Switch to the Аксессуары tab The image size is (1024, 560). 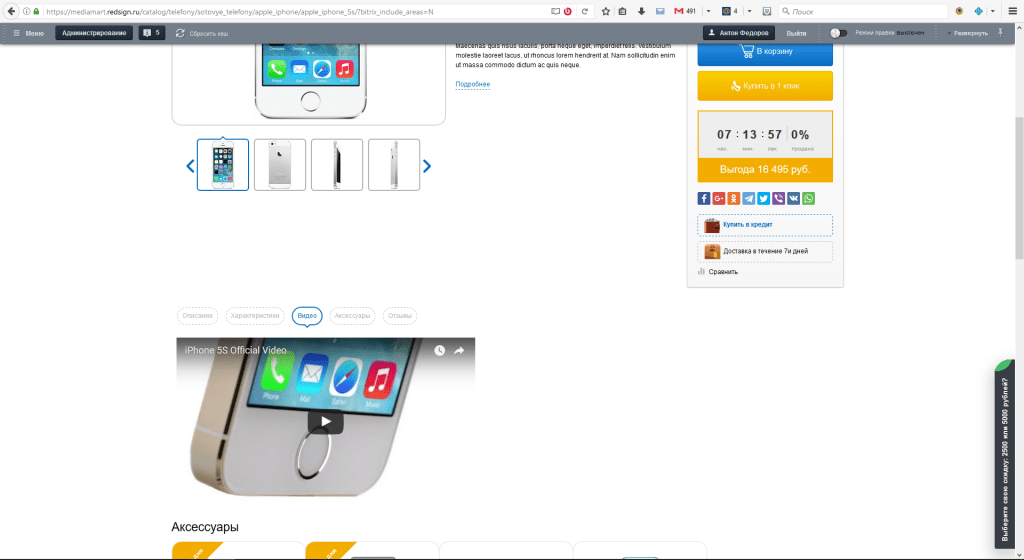[x=352, y=316]
